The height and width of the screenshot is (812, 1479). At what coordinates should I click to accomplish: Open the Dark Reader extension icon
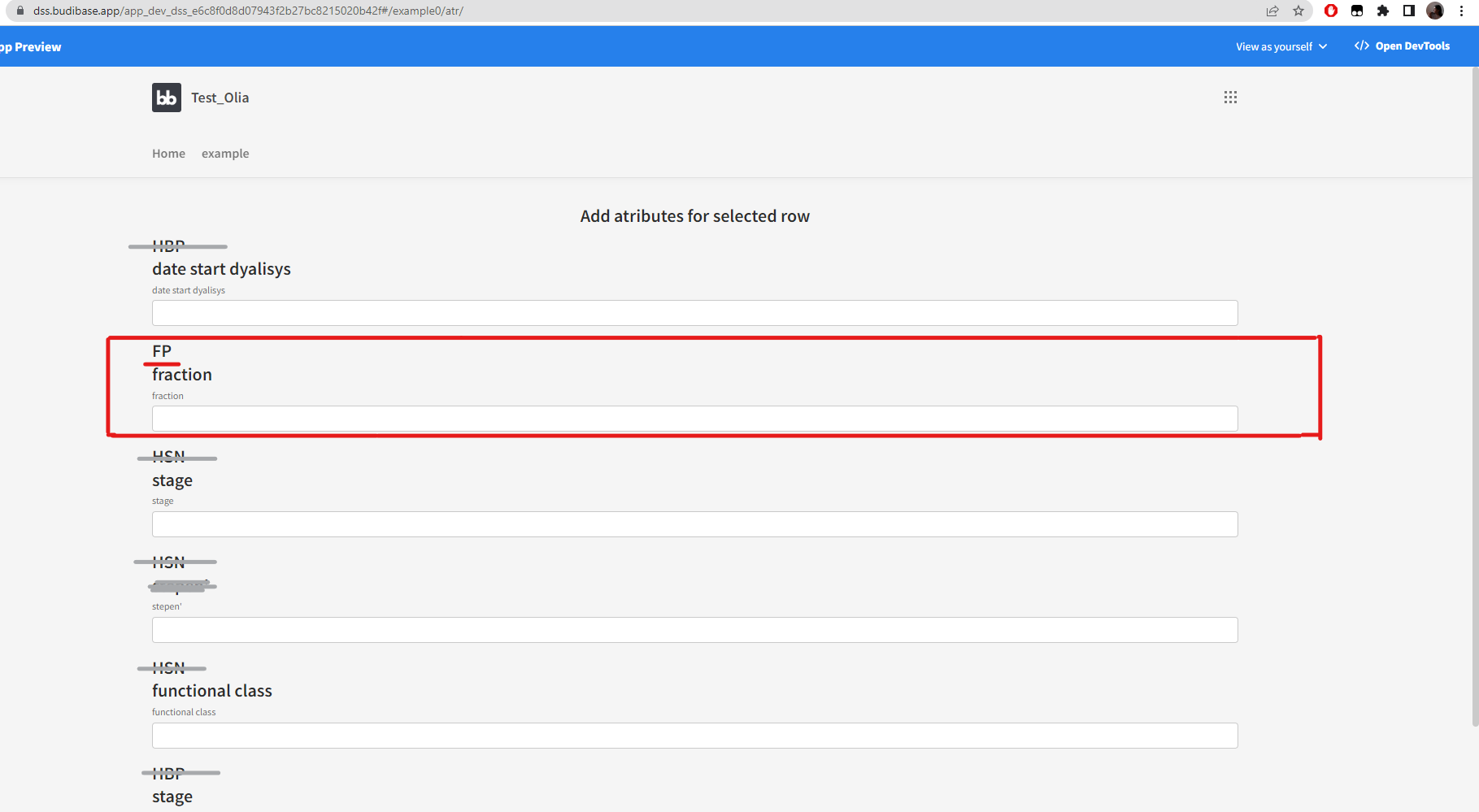point(1356,11)
